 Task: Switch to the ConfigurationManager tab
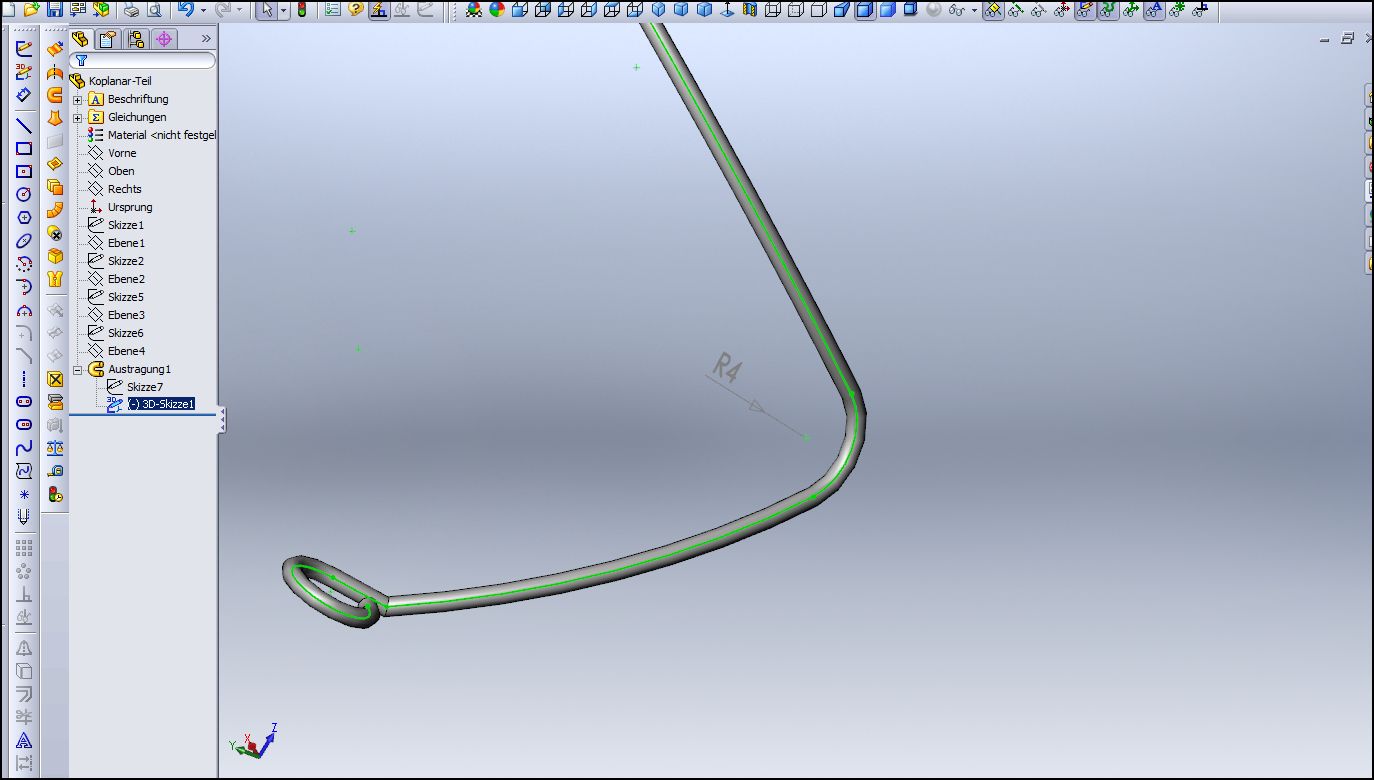click(136, 39)
